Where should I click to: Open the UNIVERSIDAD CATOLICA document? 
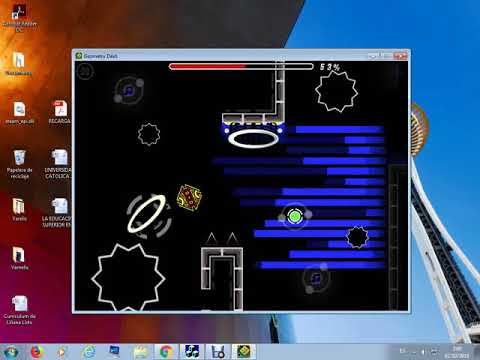58,164
